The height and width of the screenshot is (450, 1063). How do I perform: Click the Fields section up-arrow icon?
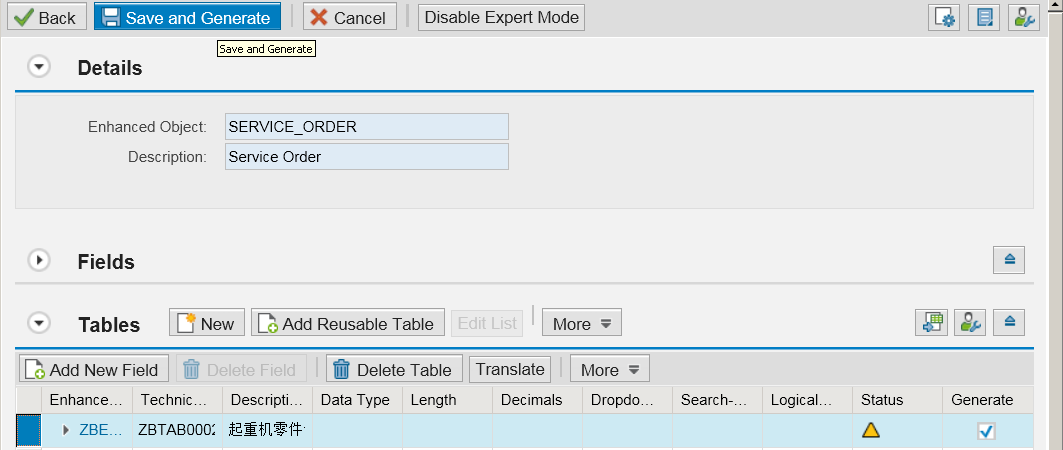1009,260
